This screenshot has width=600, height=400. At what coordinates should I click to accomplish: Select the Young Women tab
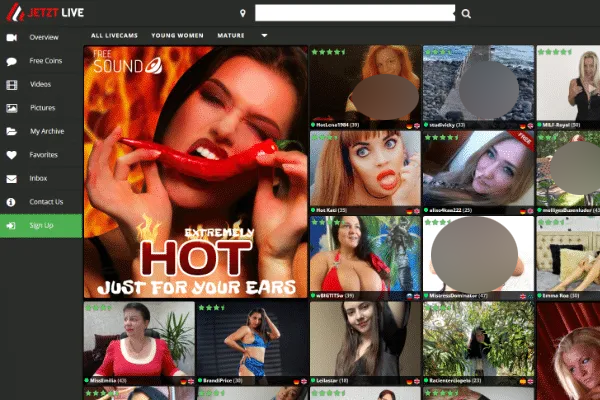177,35
